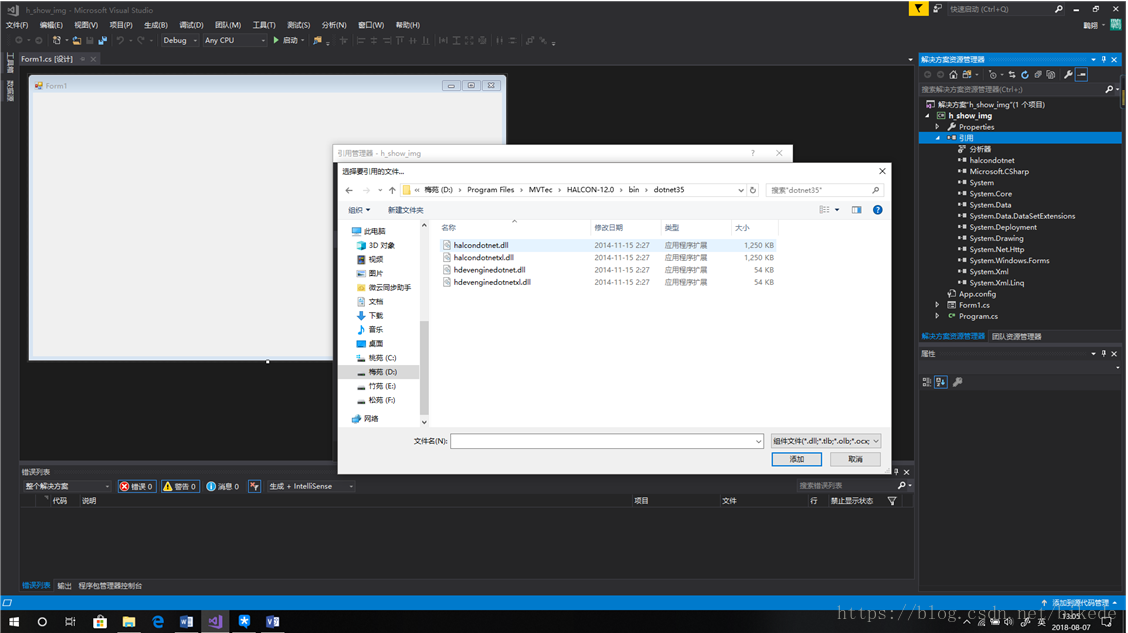Open the error scope dropdown in Error List

67,486
